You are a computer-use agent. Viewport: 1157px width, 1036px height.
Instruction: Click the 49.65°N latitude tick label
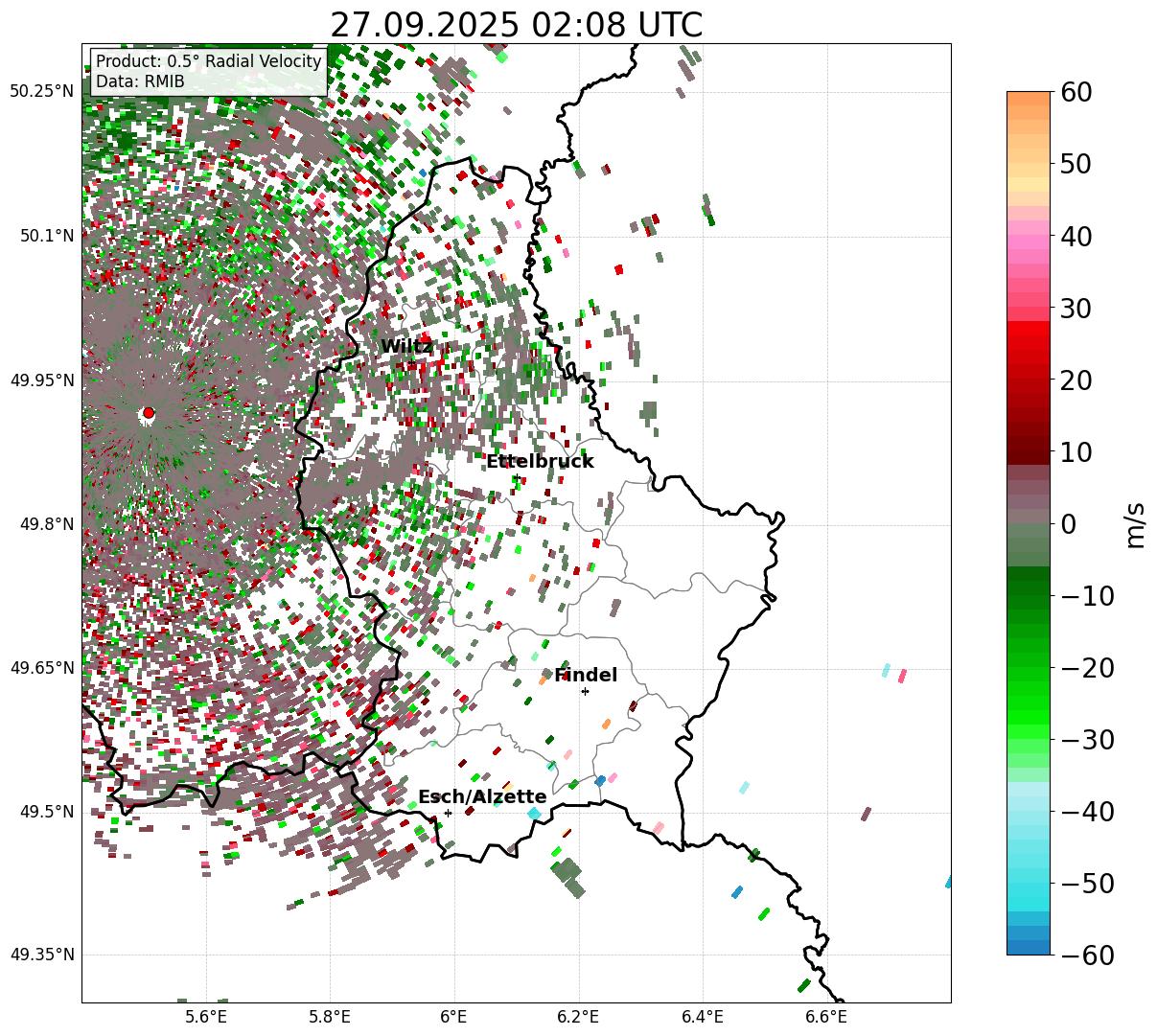point(41,668)
